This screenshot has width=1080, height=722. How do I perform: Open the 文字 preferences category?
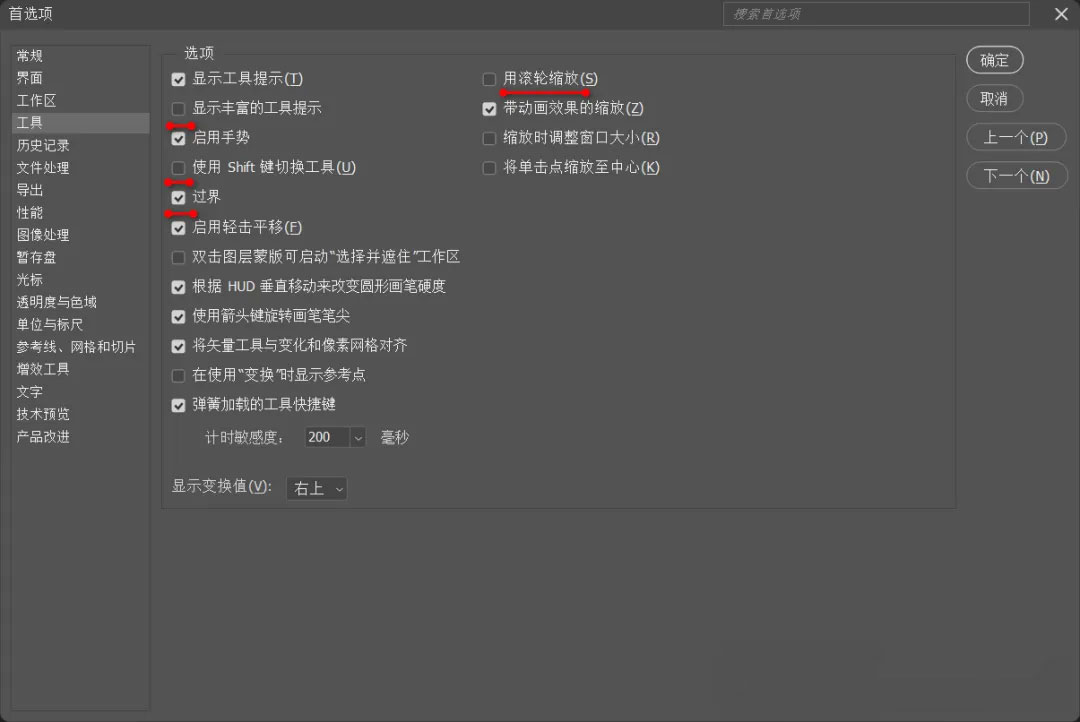[x=81, y=391]
